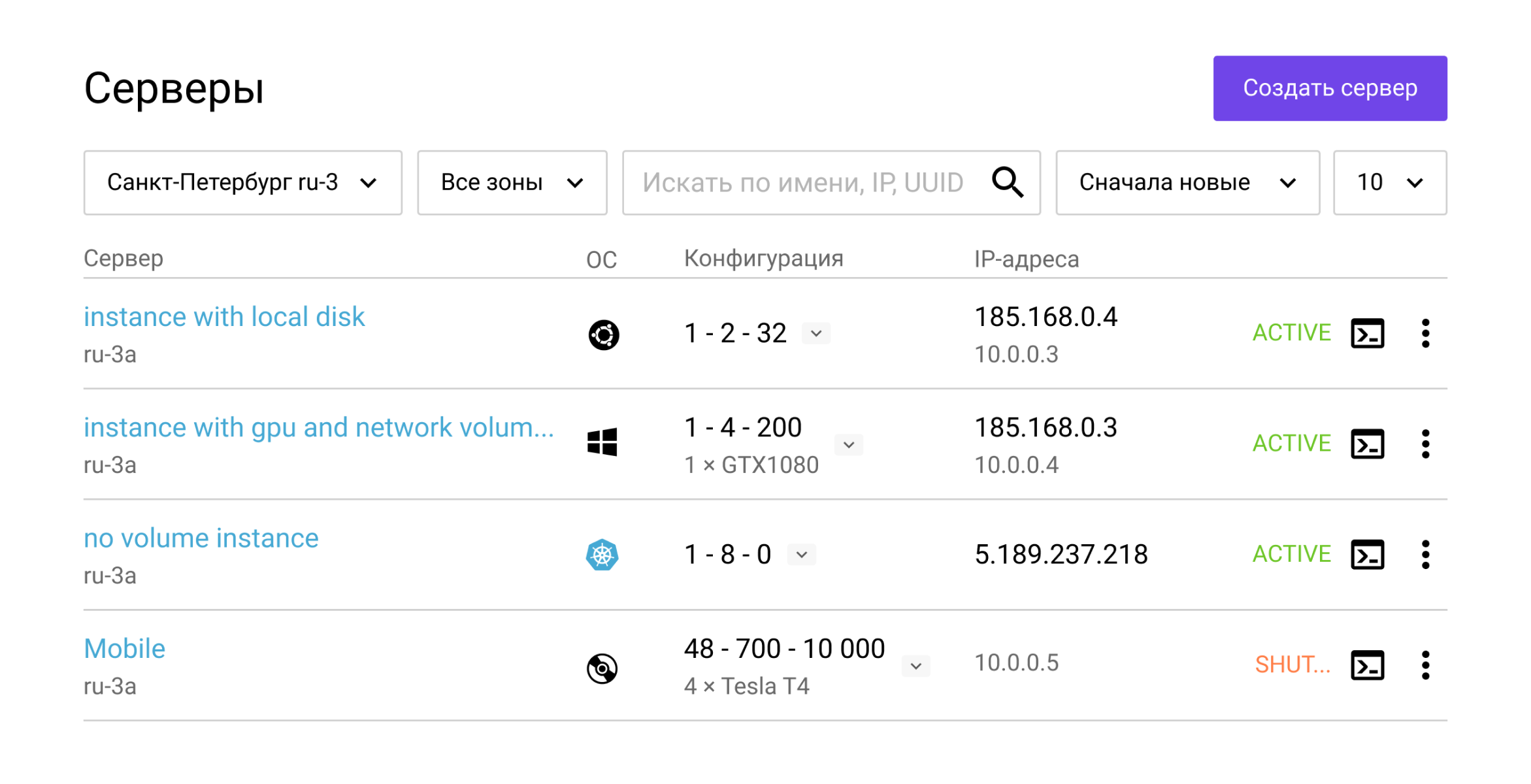Image resolution: width=1531 pixels, height=784 pixels.
Task: Click the Windows OS icon
Action: pyautogui.click(x=602, y=442)
